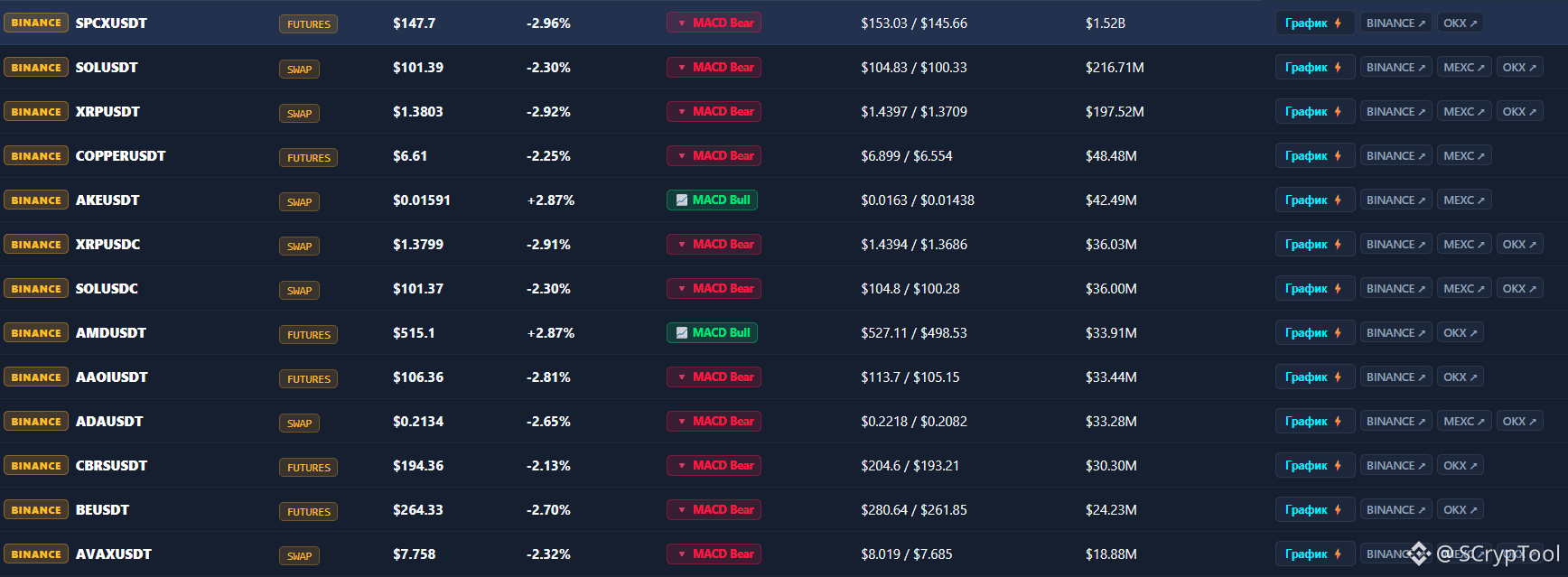The width and height of the screenshot is (1568, 577).
Task: Open График chart for SPCXUSDT
Action: coord(1314,23)
